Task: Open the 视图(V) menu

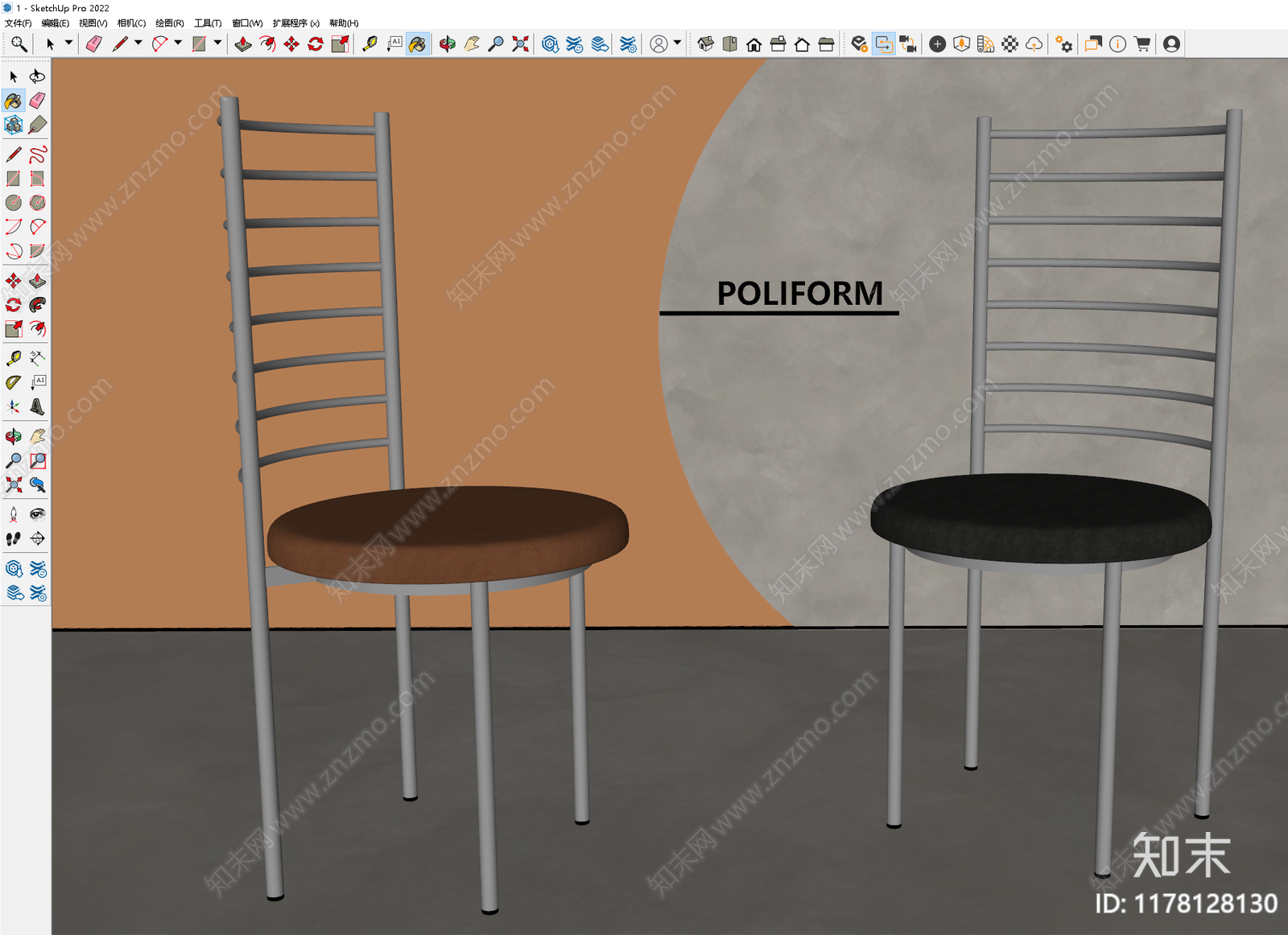Action: [x=93, y=23]
